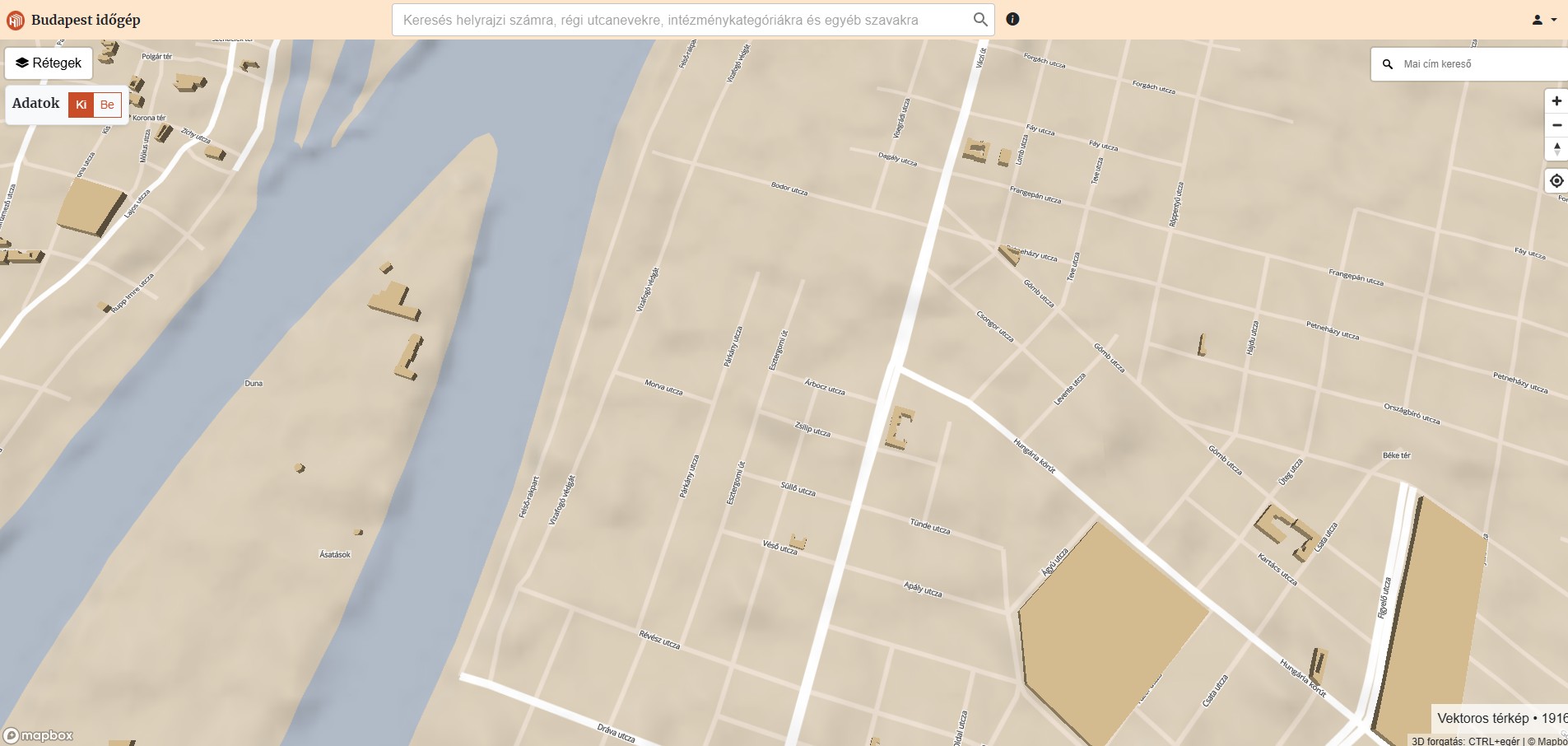
Task: Open the user account dropdown
Action: pos(1543,20)
